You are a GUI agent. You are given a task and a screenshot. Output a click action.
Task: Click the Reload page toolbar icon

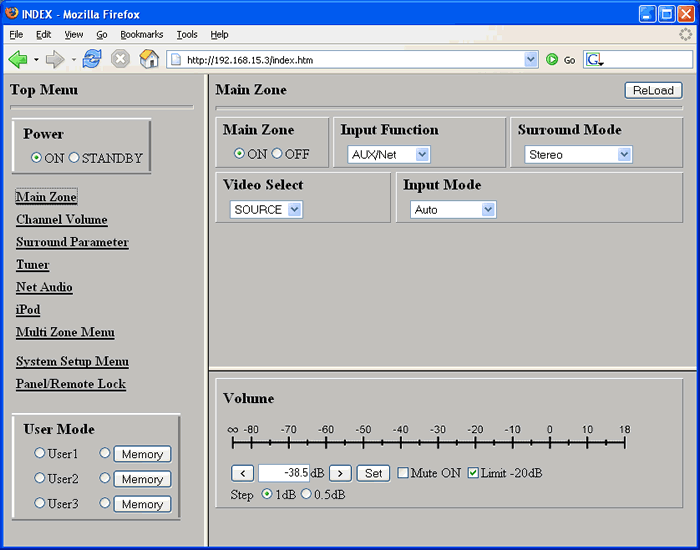click(x=92, y=59)
